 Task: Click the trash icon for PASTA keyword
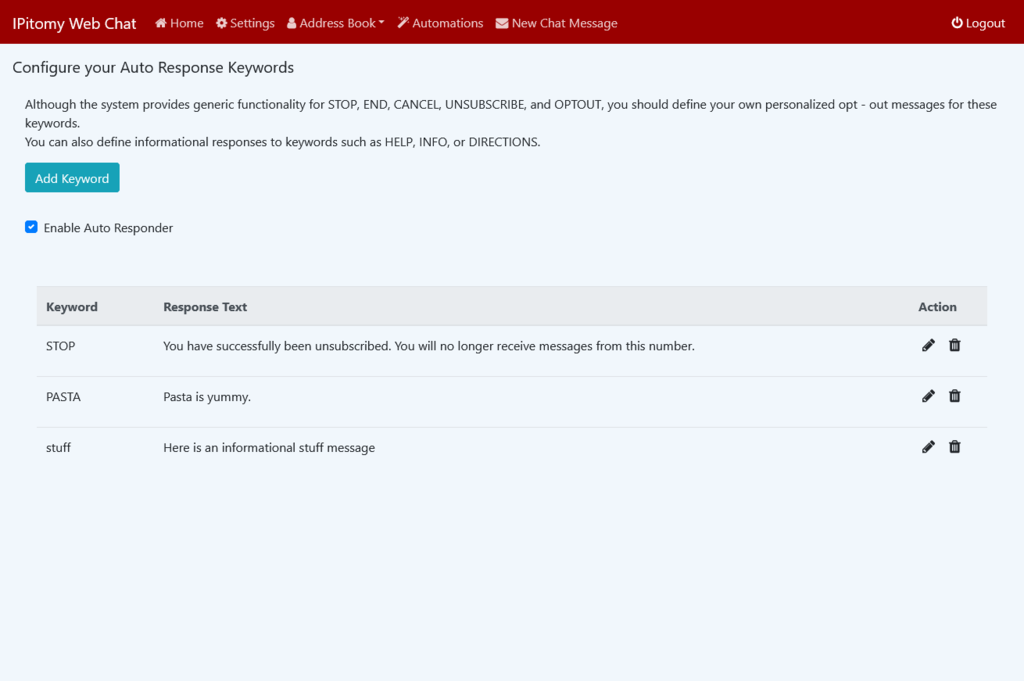954,396
